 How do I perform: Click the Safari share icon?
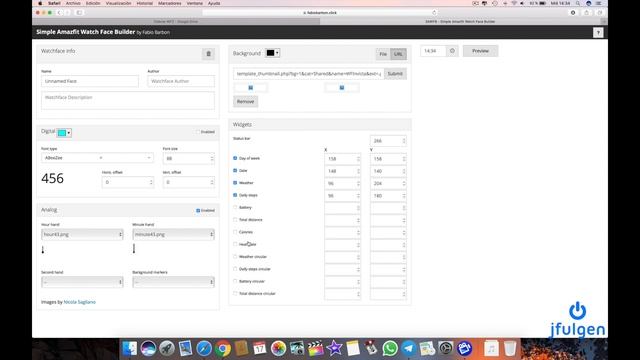point(587,13)
